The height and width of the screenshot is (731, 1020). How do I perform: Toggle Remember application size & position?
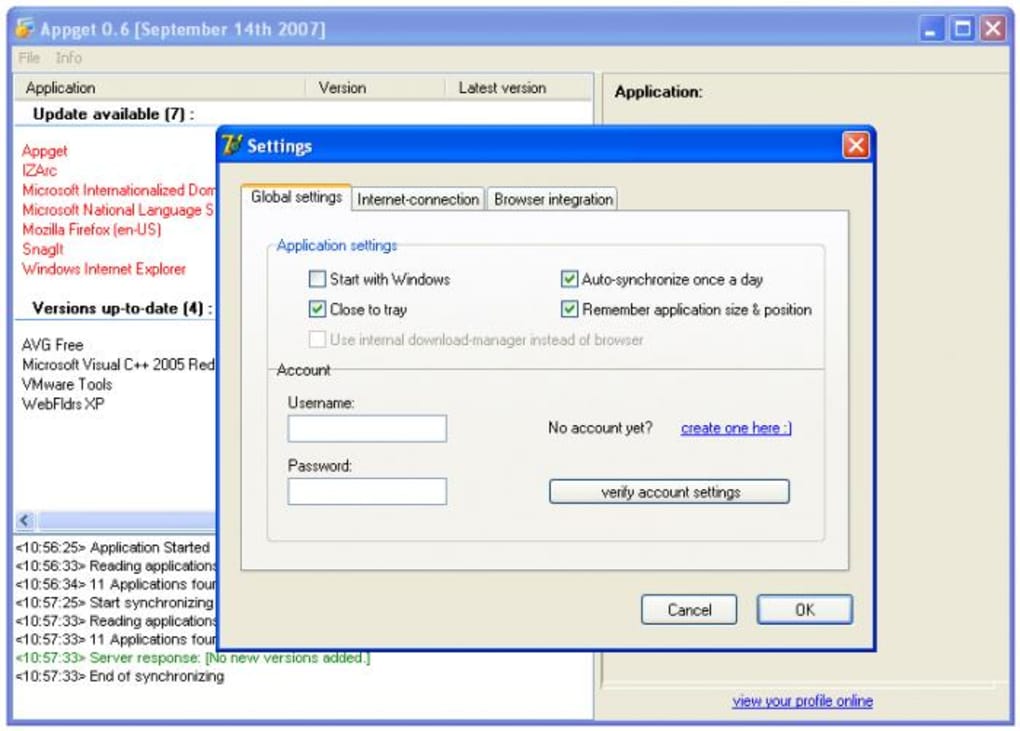pyautogui.click(x=569, y=309)
